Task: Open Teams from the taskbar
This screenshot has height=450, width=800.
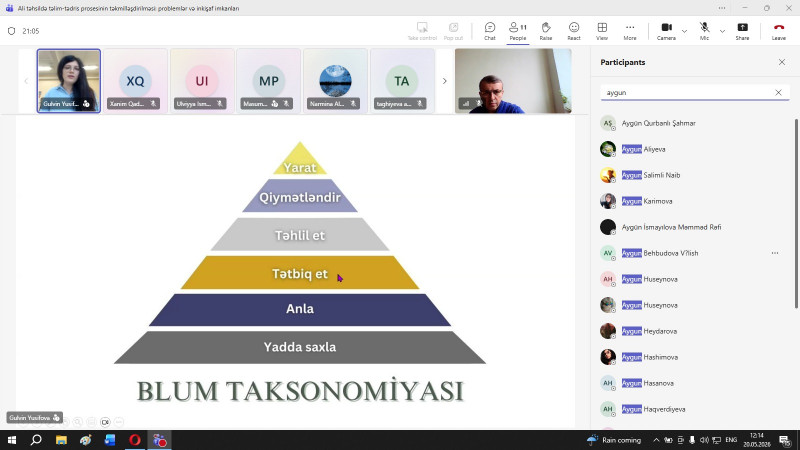Action: pyautogui.click(x=159, y=440)
